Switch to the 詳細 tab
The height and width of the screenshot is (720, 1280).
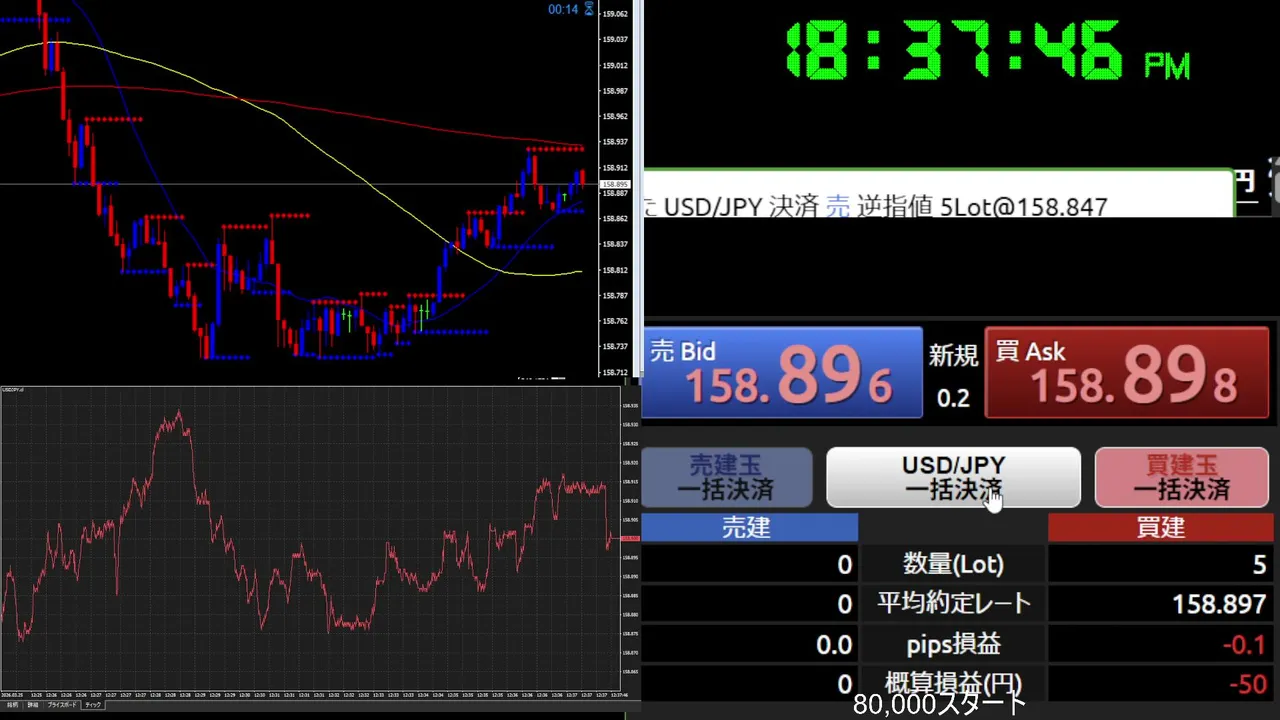pos(33,705)
